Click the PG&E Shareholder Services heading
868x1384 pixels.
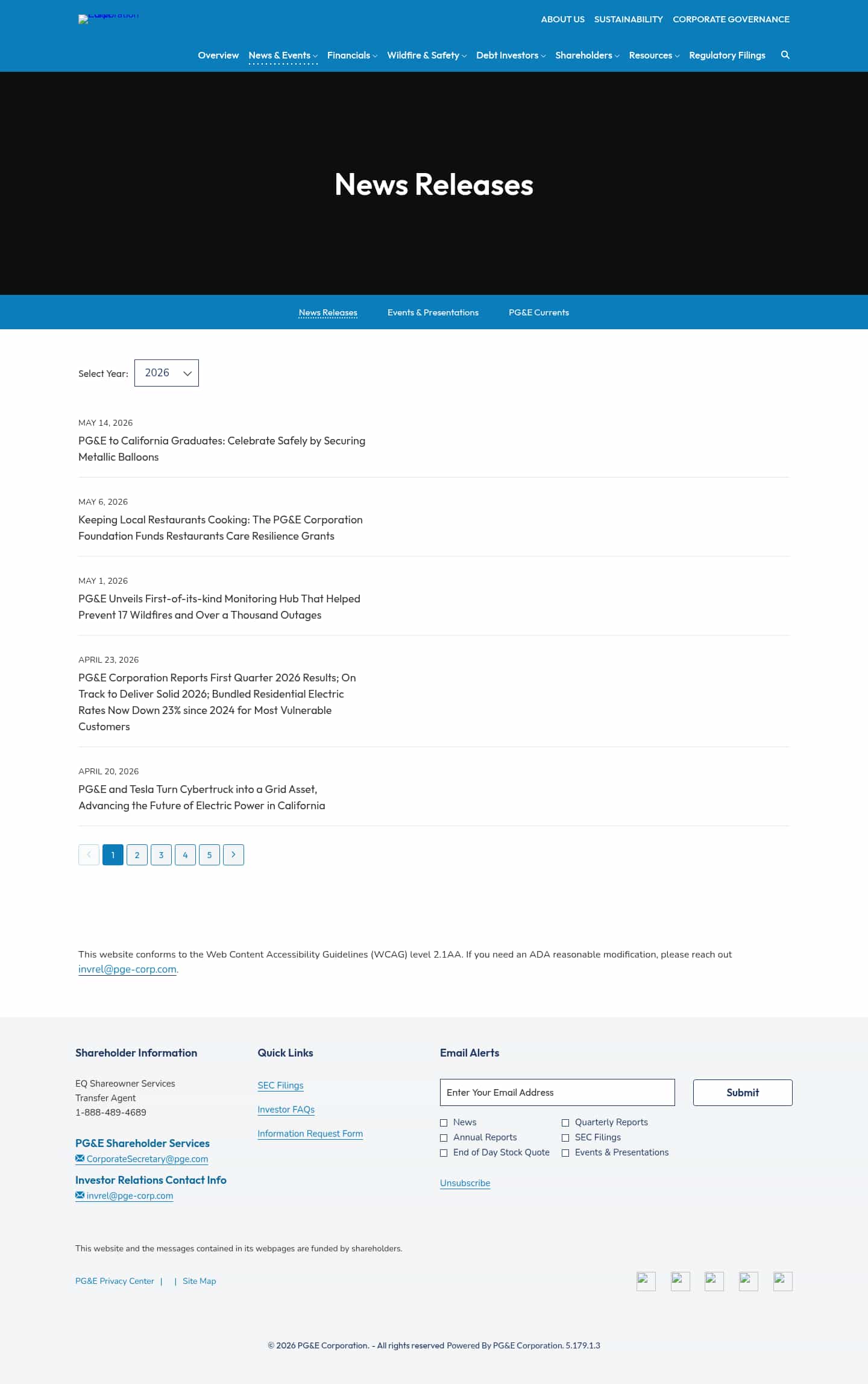click(x=142, y=1143)
